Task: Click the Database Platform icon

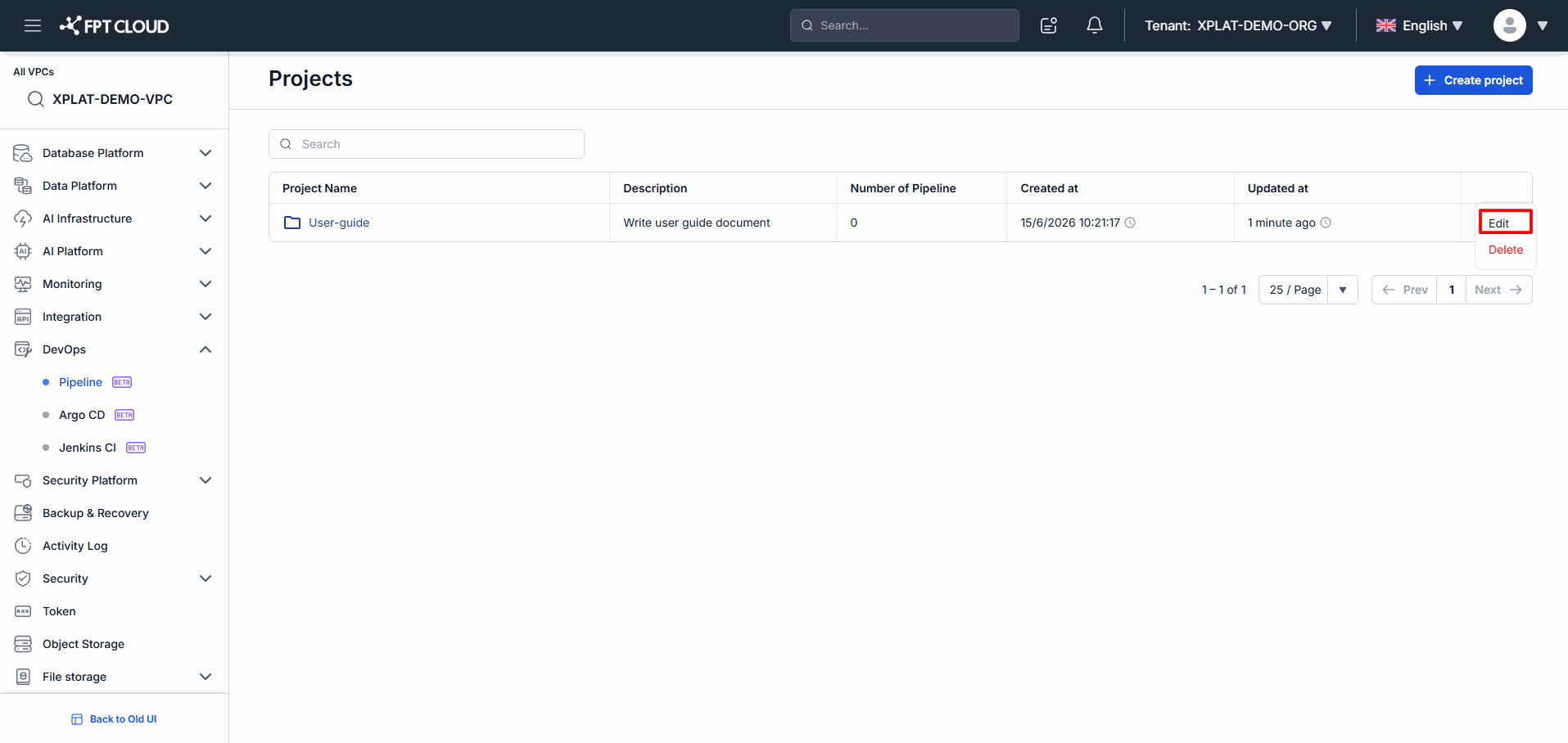Action: pos(23,153)
